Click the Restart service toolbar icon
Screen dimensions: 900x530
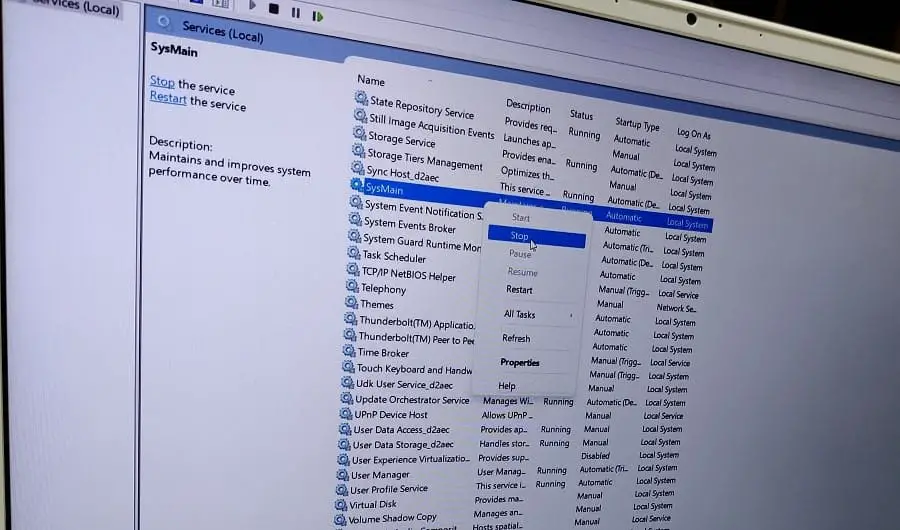pyautogui.click(x=317, y=16)
